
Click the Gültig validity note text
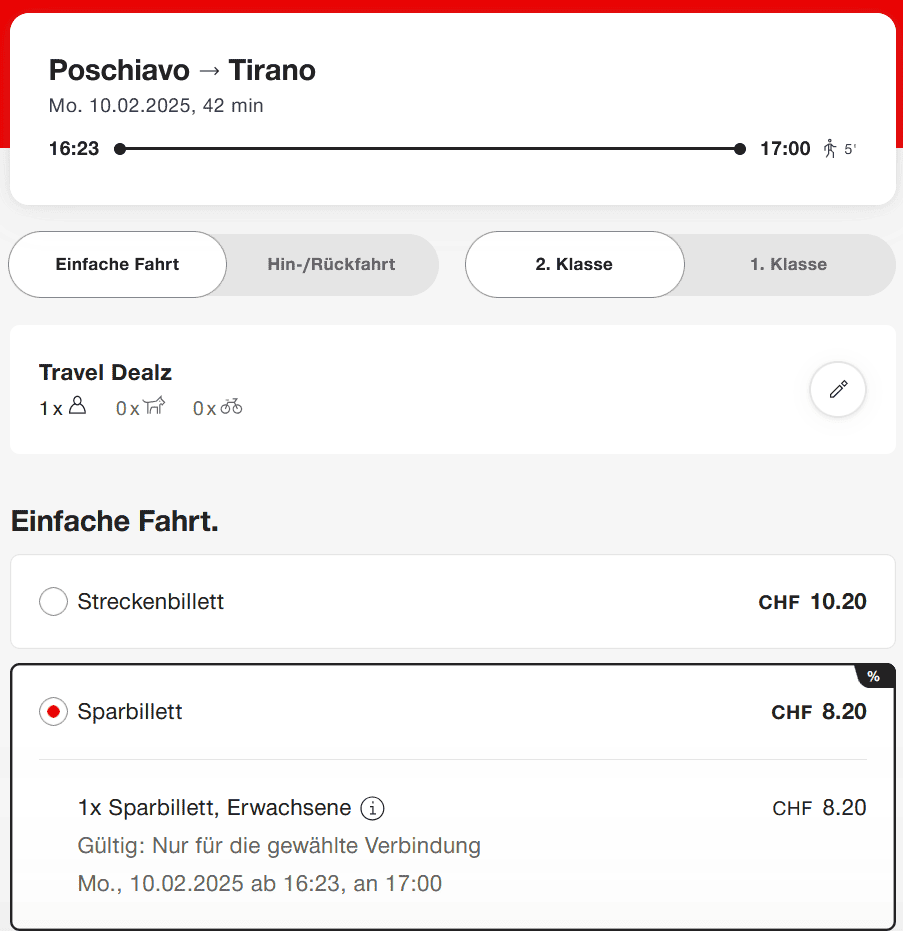click(x=279, y=846)
